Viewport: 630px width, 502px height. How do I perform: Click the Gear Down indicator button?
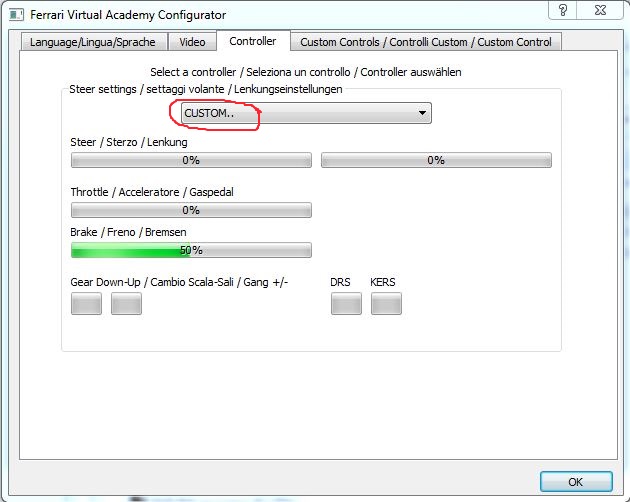click(x=86, y=304)
